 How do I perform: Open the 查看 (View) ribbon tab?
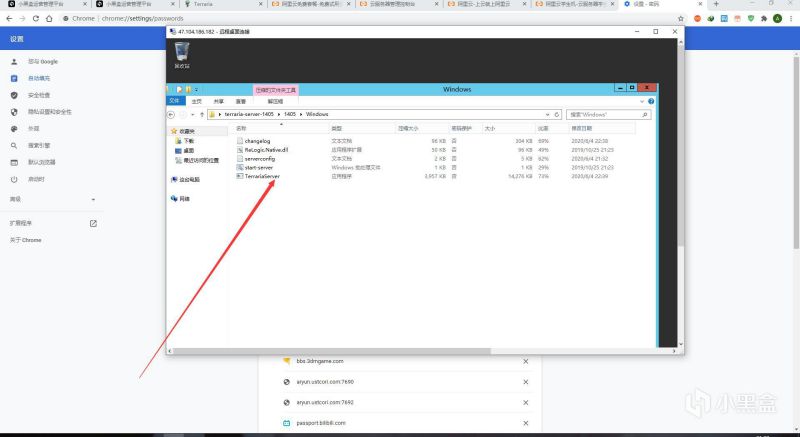coord(241,101)
